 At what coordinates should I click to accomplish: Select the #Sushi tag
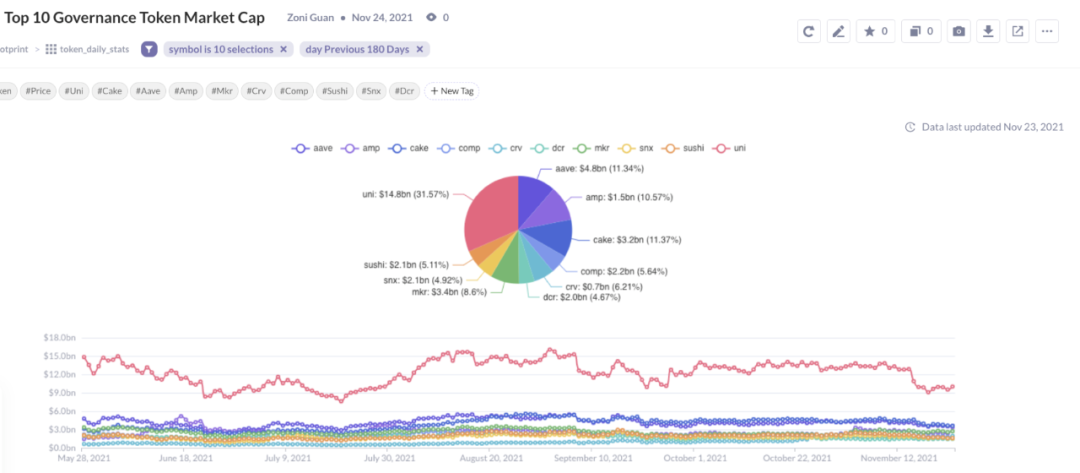coord(334,91)
